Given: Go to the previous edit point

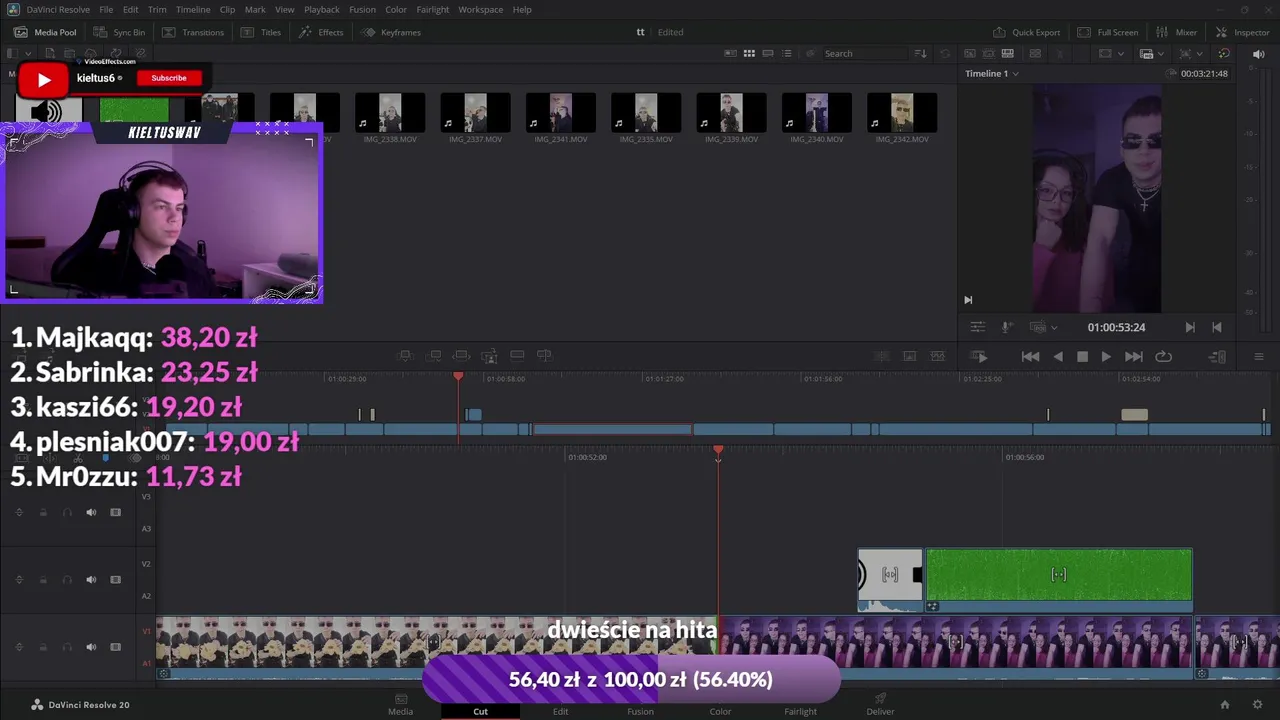Looking at the screenshot, I should tap(1216, 327).
